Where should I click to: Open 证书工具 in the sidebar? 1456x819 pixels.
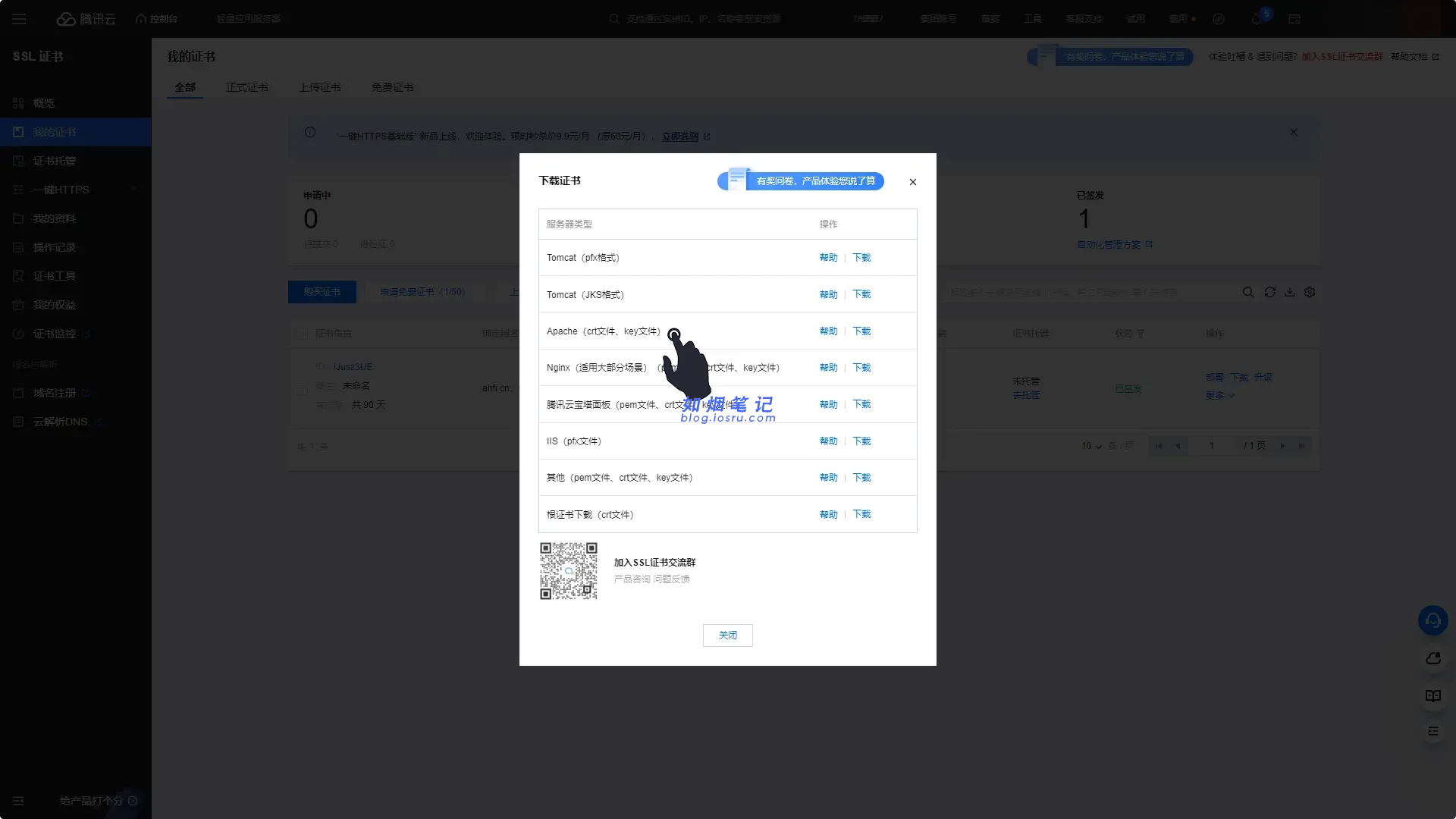(x=76, y=276)
